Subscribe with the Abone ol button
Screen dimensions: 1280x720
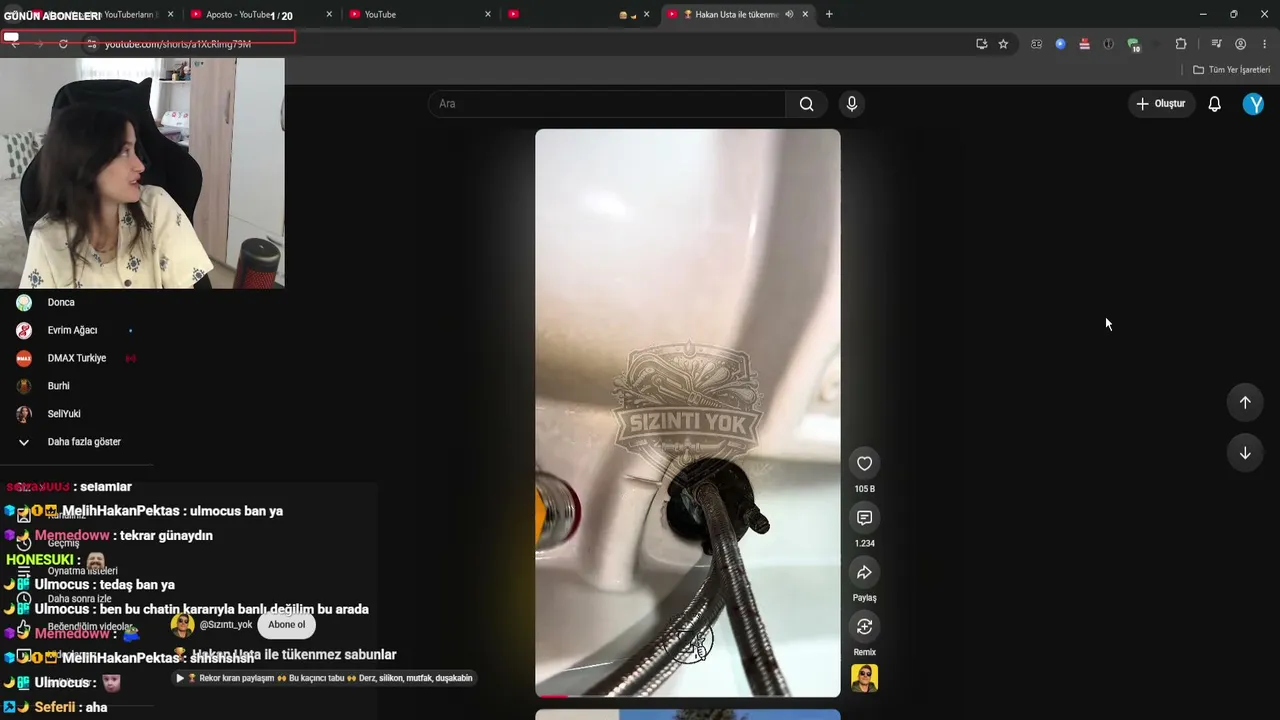point(286,625)
